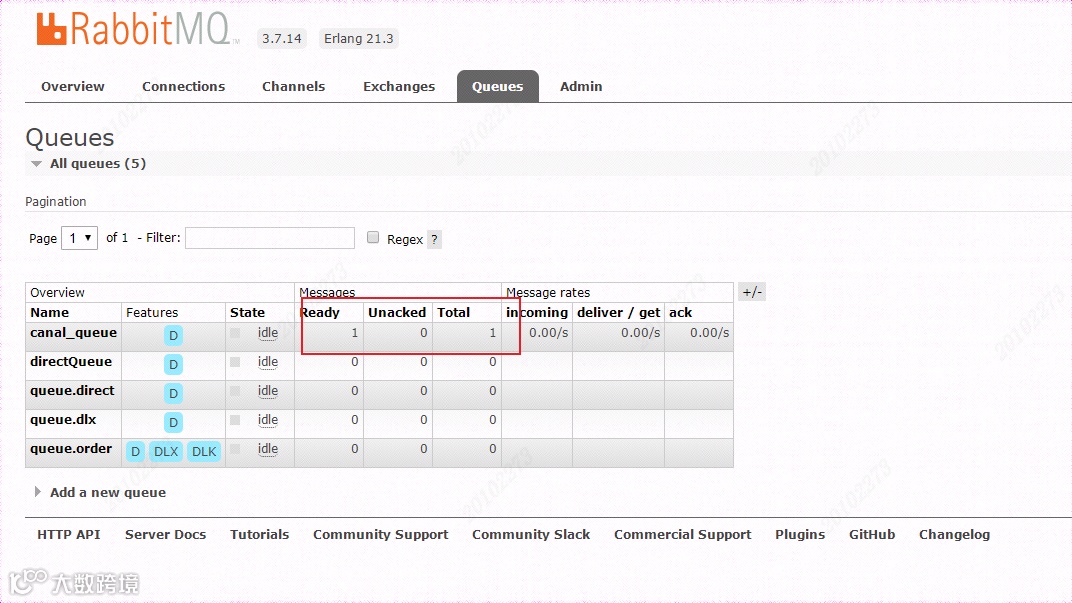1072x603 pixels.
Task: Focus the Filter text input field
Action: coord(270,238)
